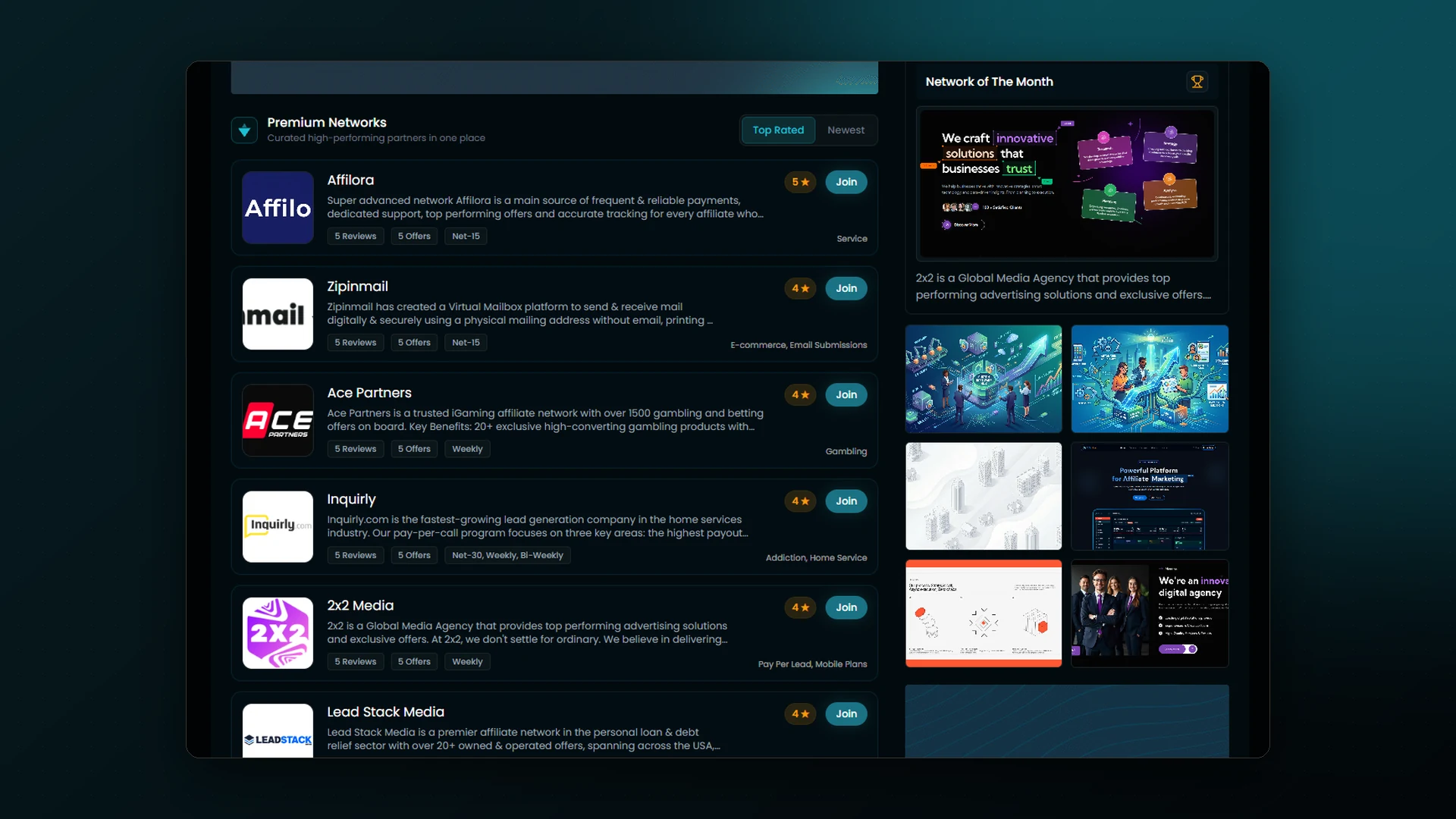This screenshot has width=1456, height=819.
Task: Click 2x2 Media's 4-star rating badge
Action: coord(800,607)
